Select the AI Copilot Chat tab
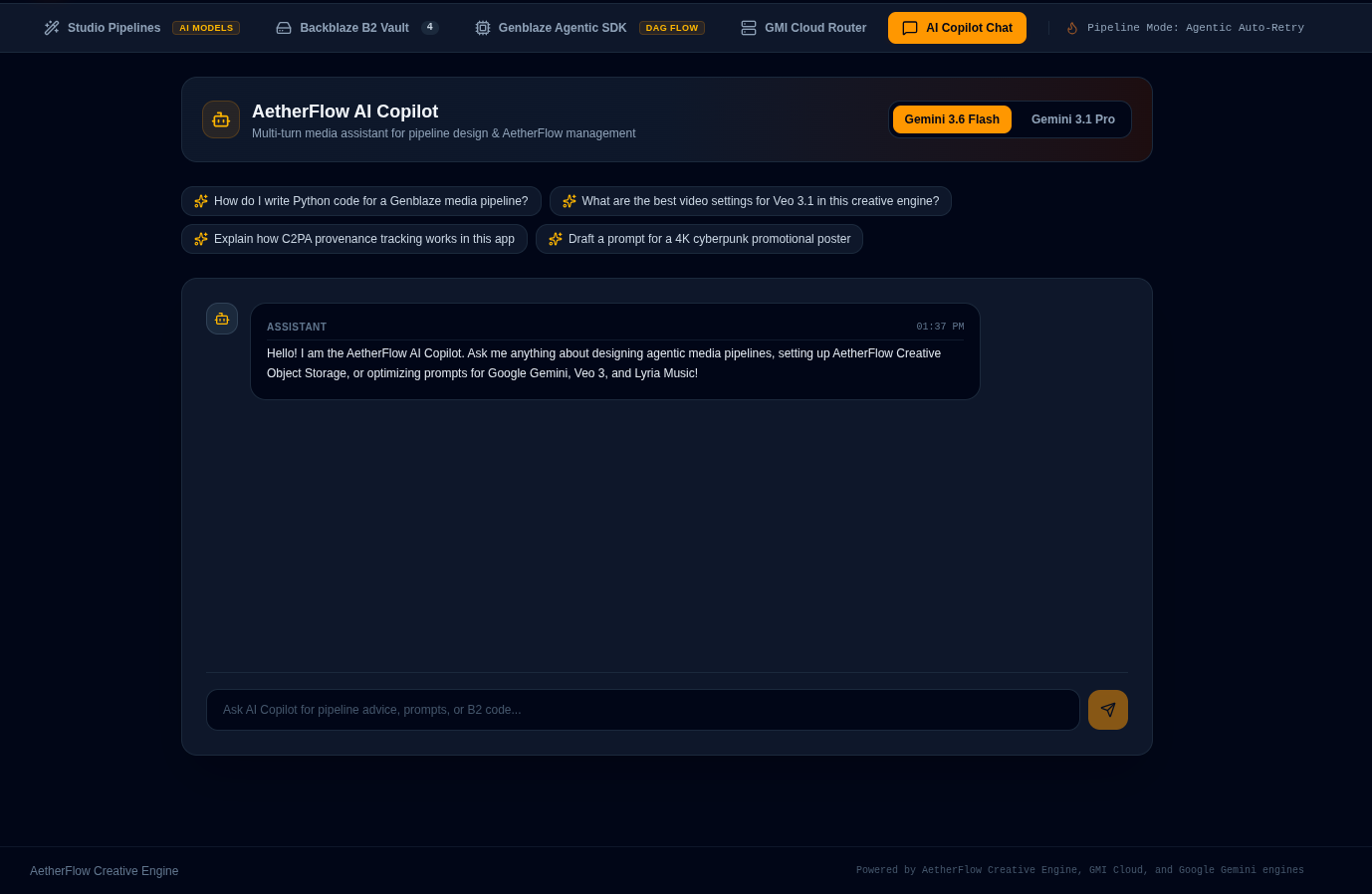 (957, 28)
